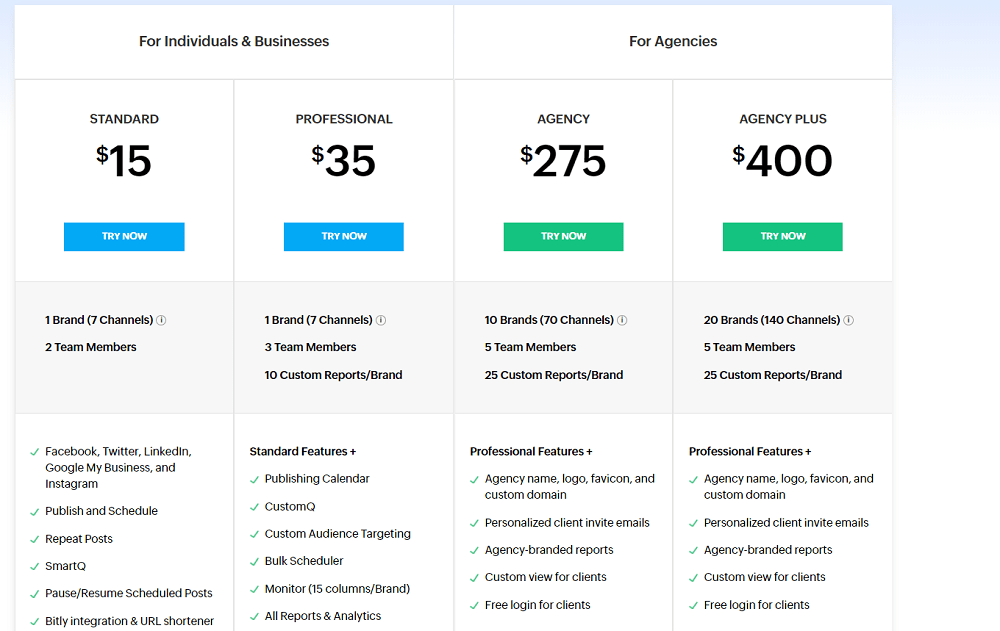Click "Free login for clients" in $275 plan column
Viewport: 1000px width, 631px height.
538,605
